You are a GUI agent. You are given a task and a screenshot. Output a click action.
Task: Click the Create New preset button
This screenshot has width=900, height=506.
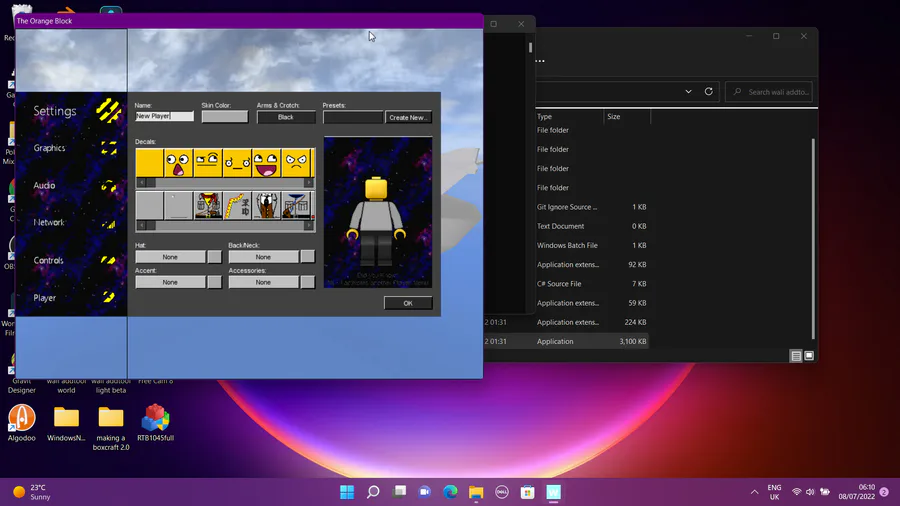(408, 117)
